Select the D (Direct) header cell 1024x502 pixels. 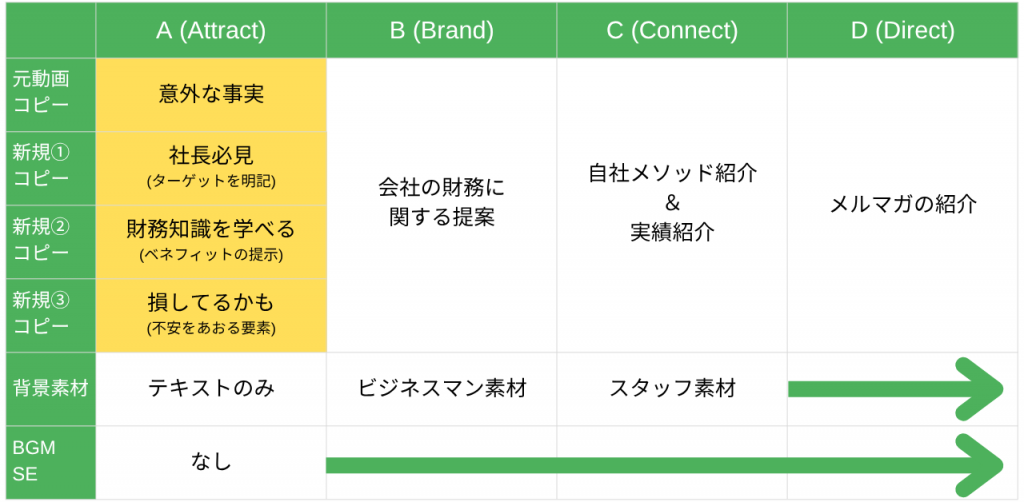(x=903, y=31)
